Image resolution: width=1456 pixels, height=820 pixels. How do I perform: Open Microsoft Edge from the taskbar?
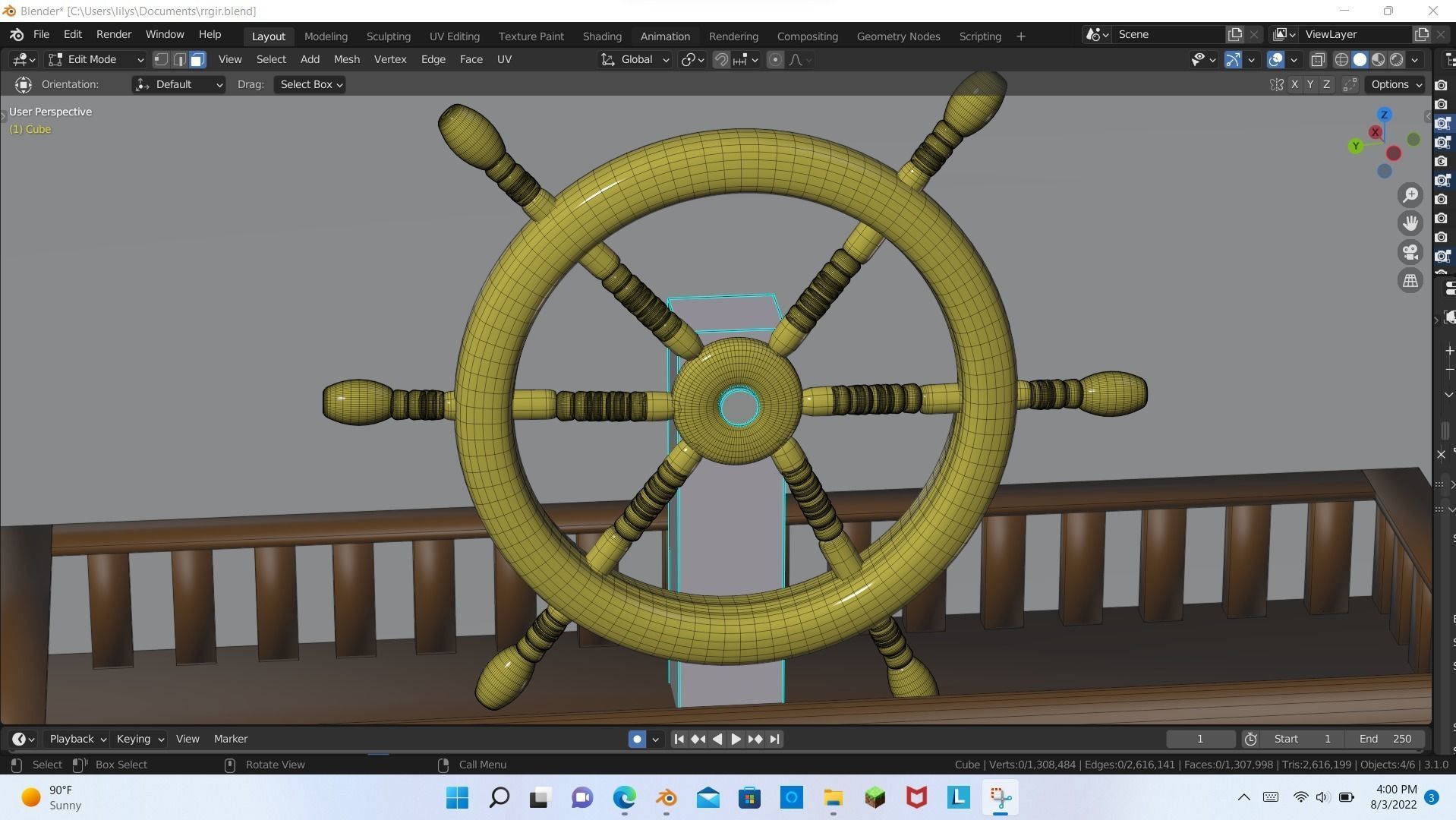click(625, 797)
